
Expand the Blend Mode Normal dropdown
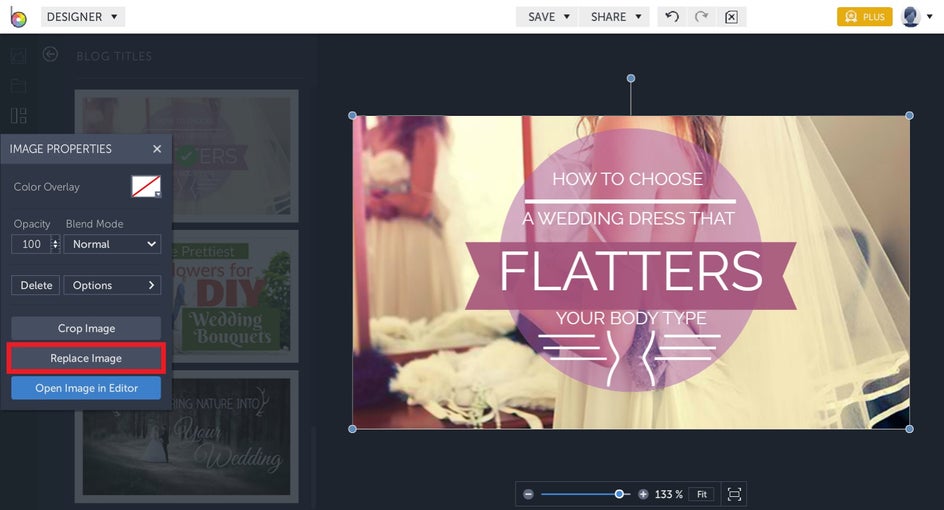point(112,244)
